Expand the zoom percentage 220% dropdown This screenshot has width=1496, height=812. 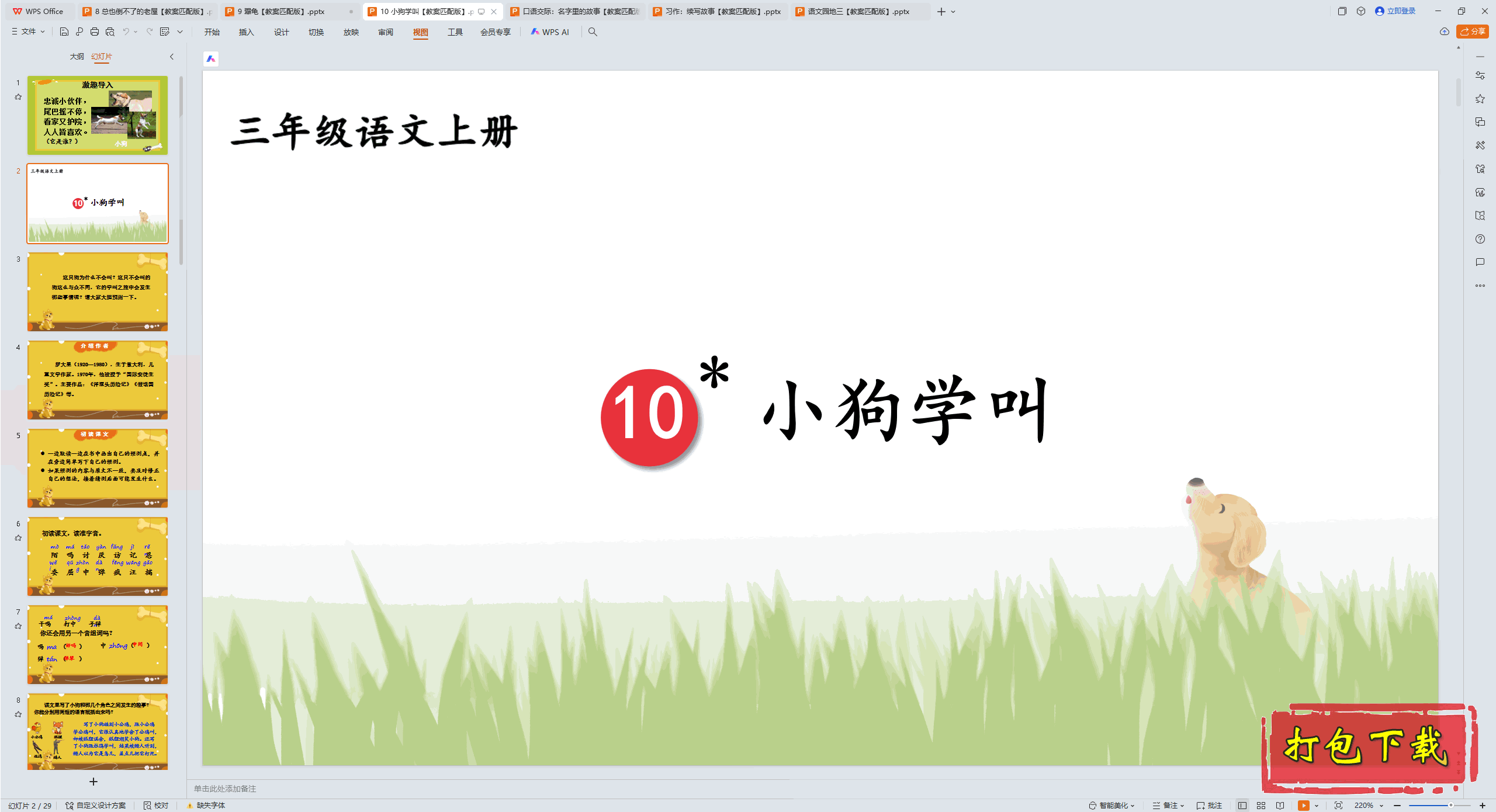1367,805
